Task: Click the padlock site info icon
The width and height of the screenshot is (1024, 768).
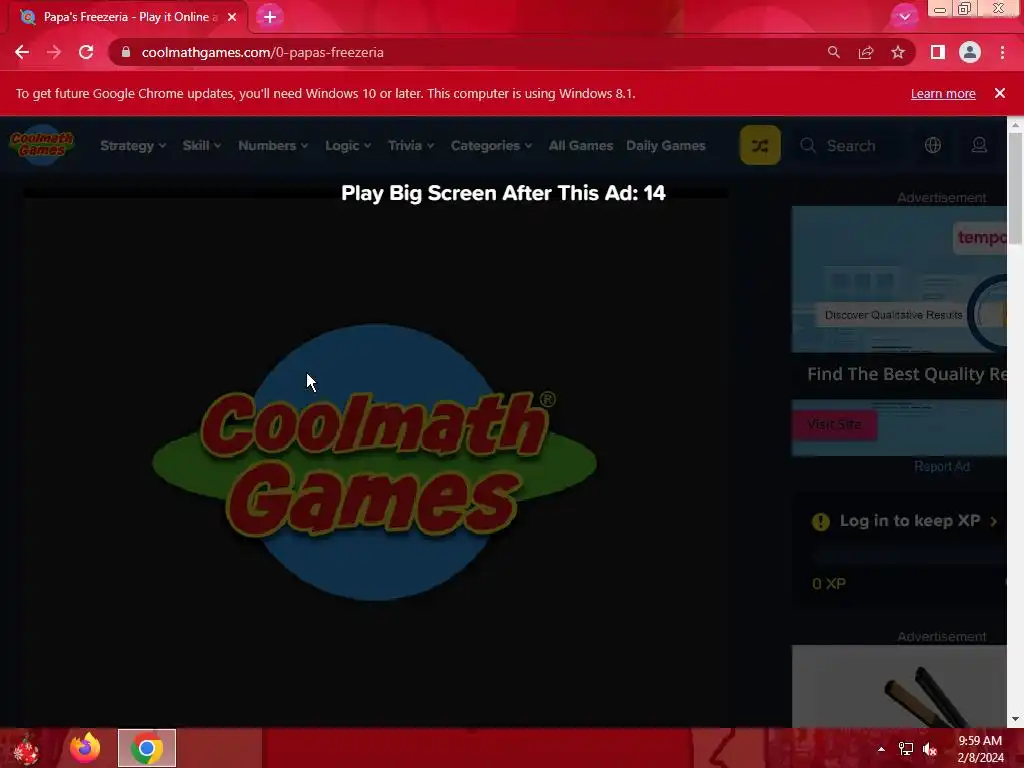Action: (126, 52)
